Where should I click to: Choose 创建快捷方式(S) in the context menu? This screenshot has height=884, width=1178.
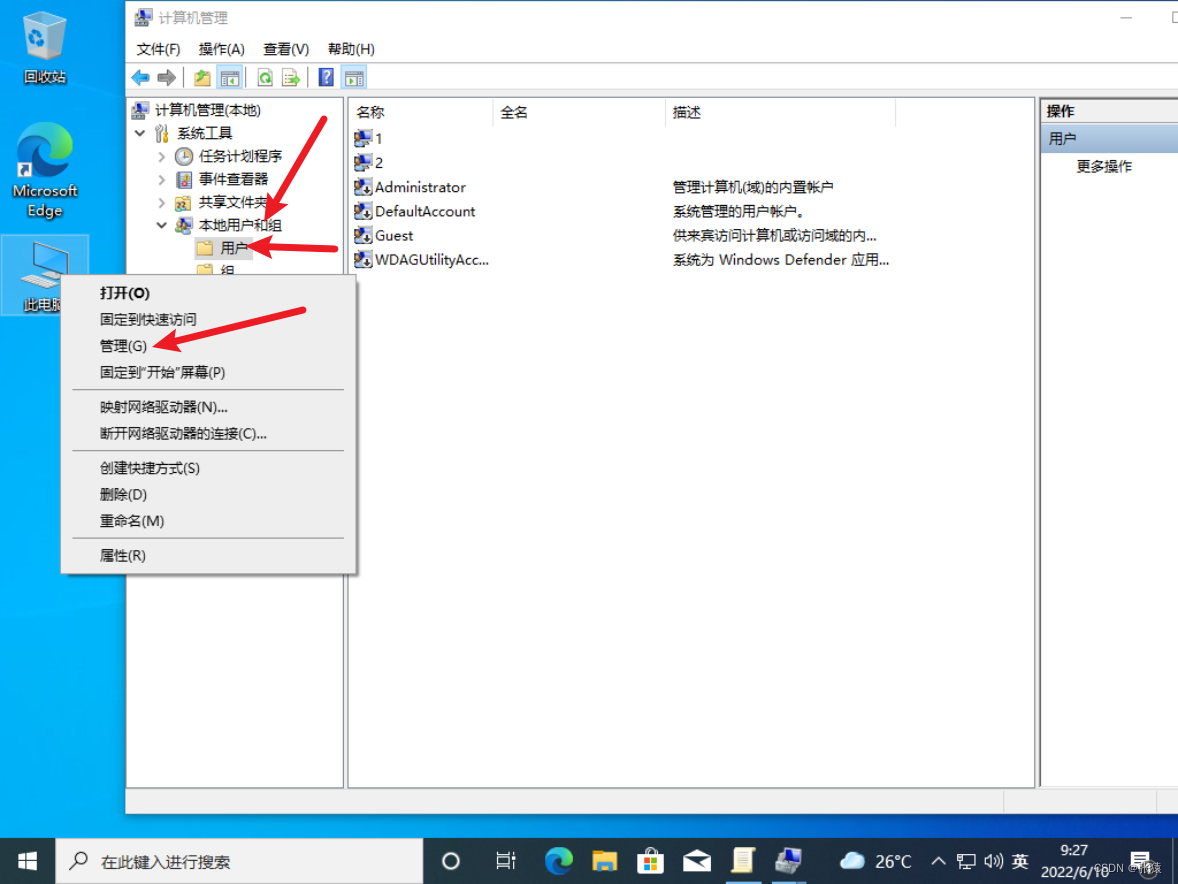click(208, 468)
